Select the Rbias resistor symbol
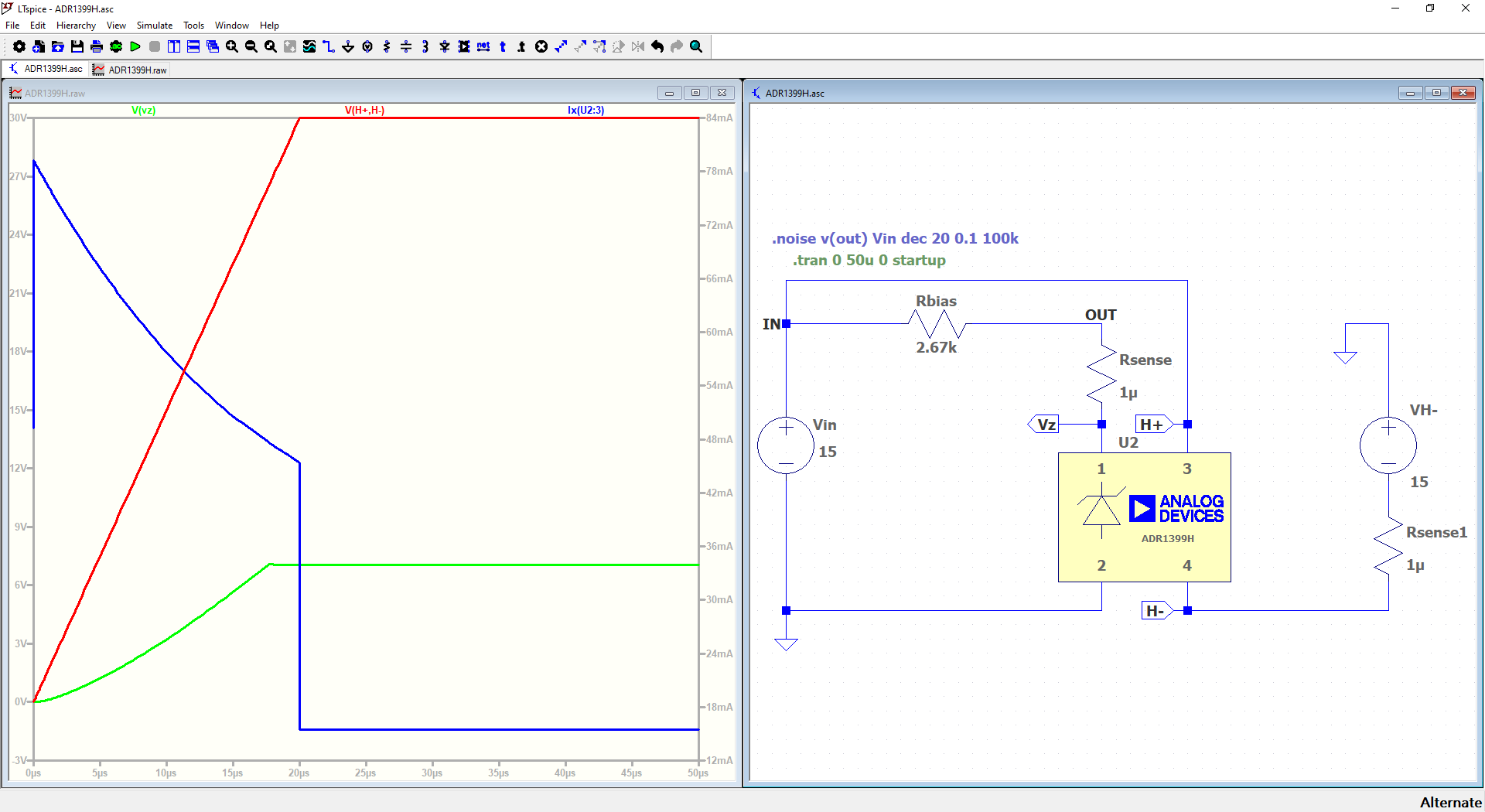Viewport: 1485px width, 812px height. [x=937, y=323]
